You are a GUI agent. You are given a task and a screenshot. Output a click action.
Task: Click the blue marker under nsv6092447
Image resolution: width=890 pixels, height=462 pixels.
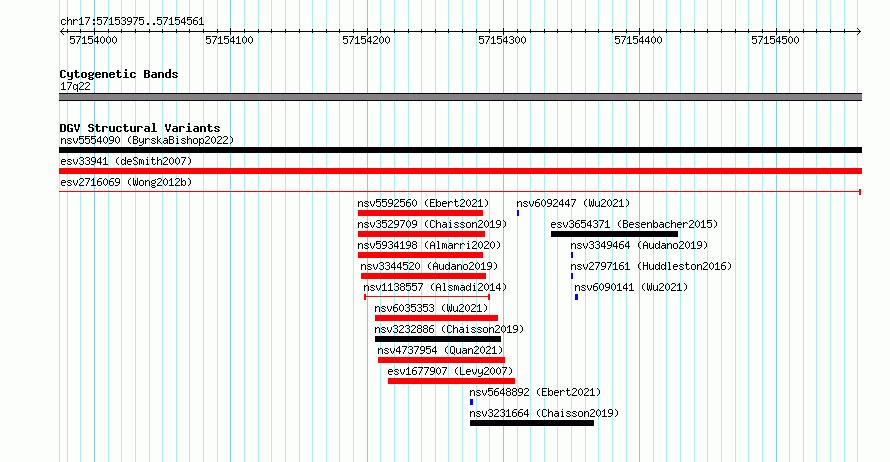tap(518, 213)
